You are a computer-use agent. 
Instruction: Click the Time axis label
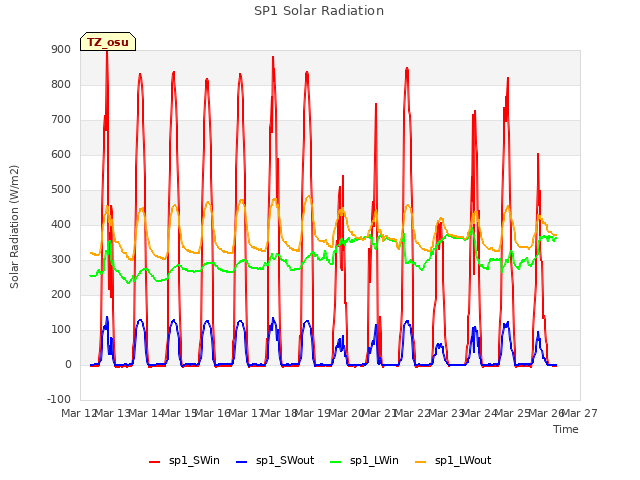566,429
